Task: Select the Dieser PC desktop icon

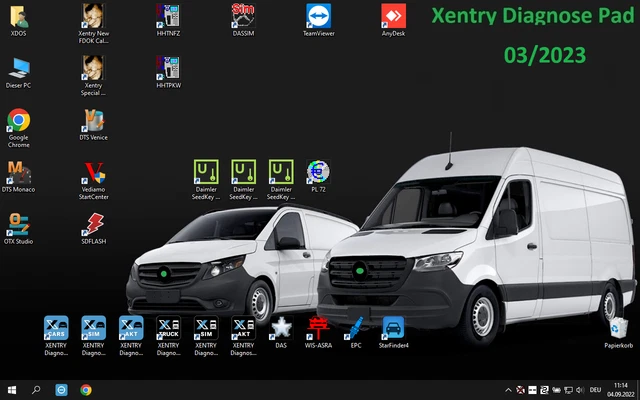Action: point(18,73)
